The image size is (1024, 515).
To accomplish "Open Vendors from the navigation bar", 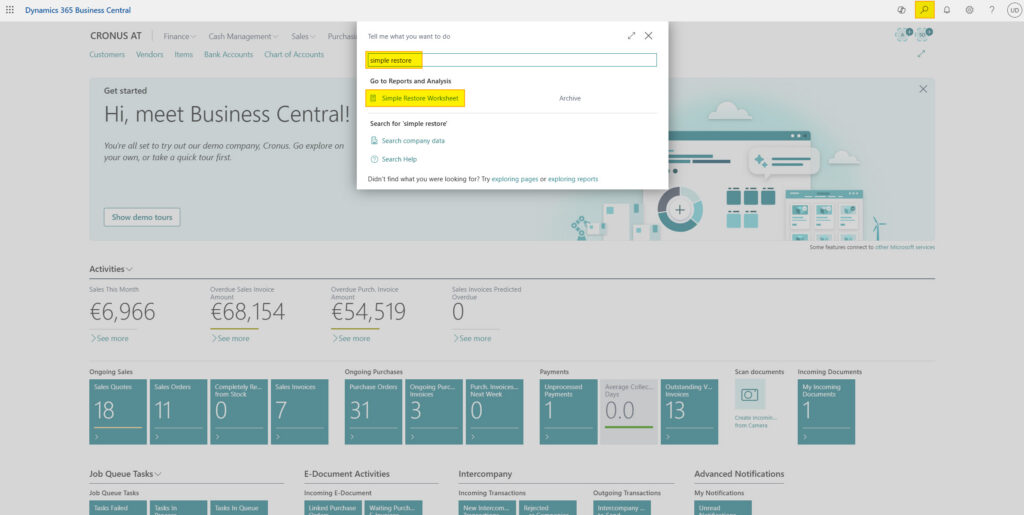I will click(x=149, y=55).
